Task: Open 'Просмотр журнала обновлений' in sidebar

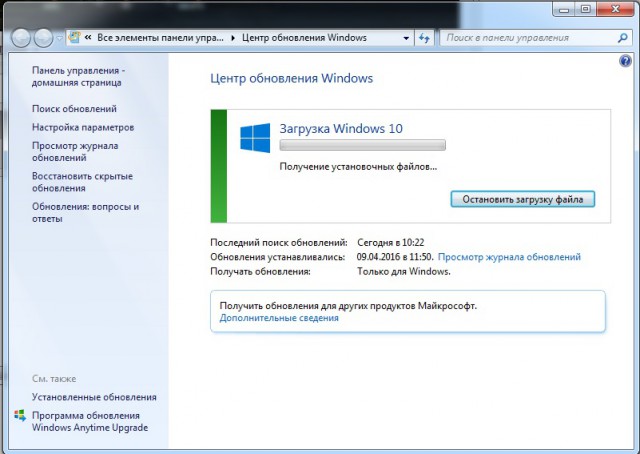Action: 75,151
